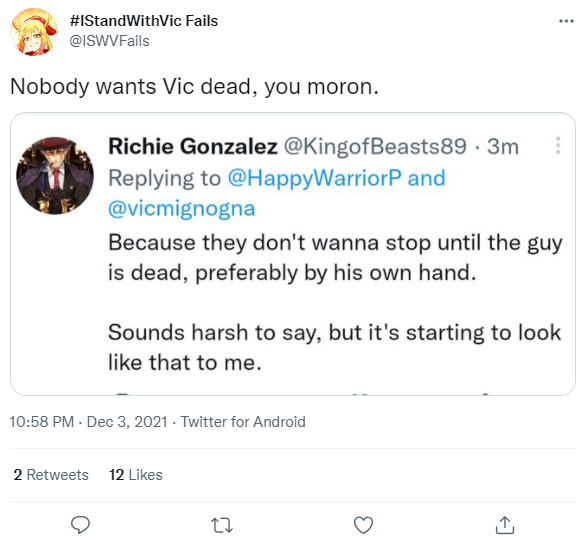Click the ISWVFails anime profile avatar
This screenshot has width=587, height=547.
point(34,32)
